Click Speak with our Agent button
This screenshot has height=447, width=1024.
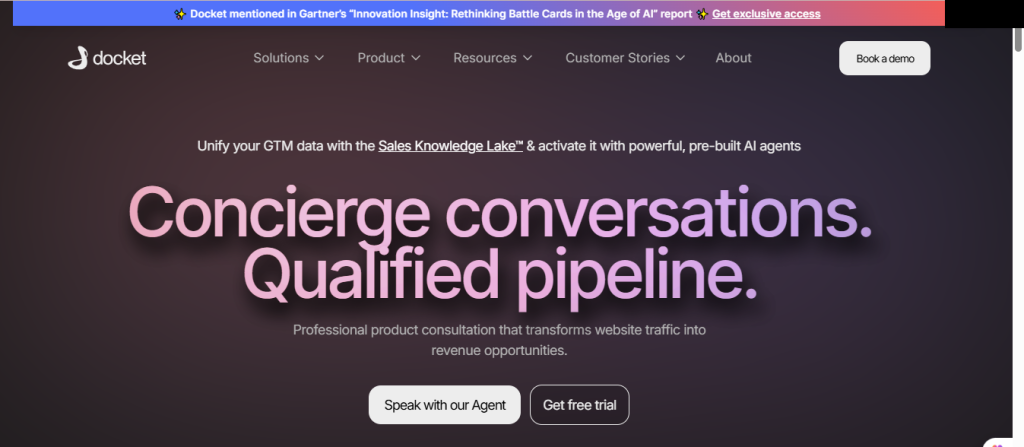pyautogui.click(x=445, y=405)
